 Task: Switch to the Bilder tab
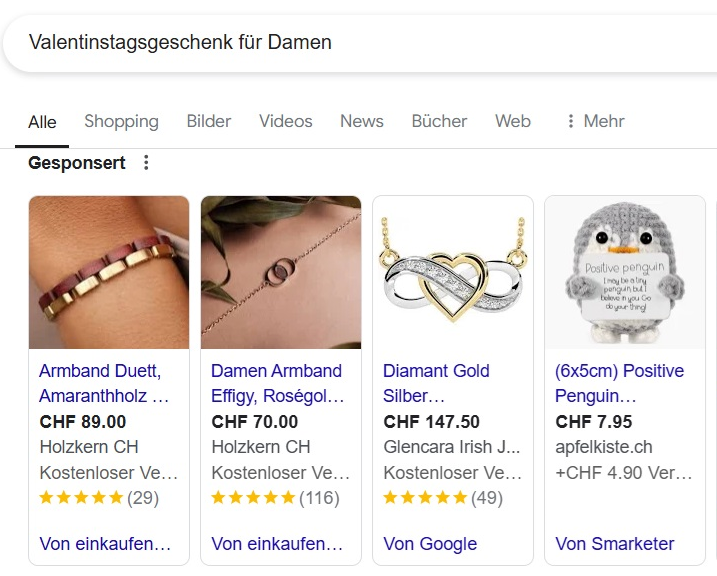point(209,121)
